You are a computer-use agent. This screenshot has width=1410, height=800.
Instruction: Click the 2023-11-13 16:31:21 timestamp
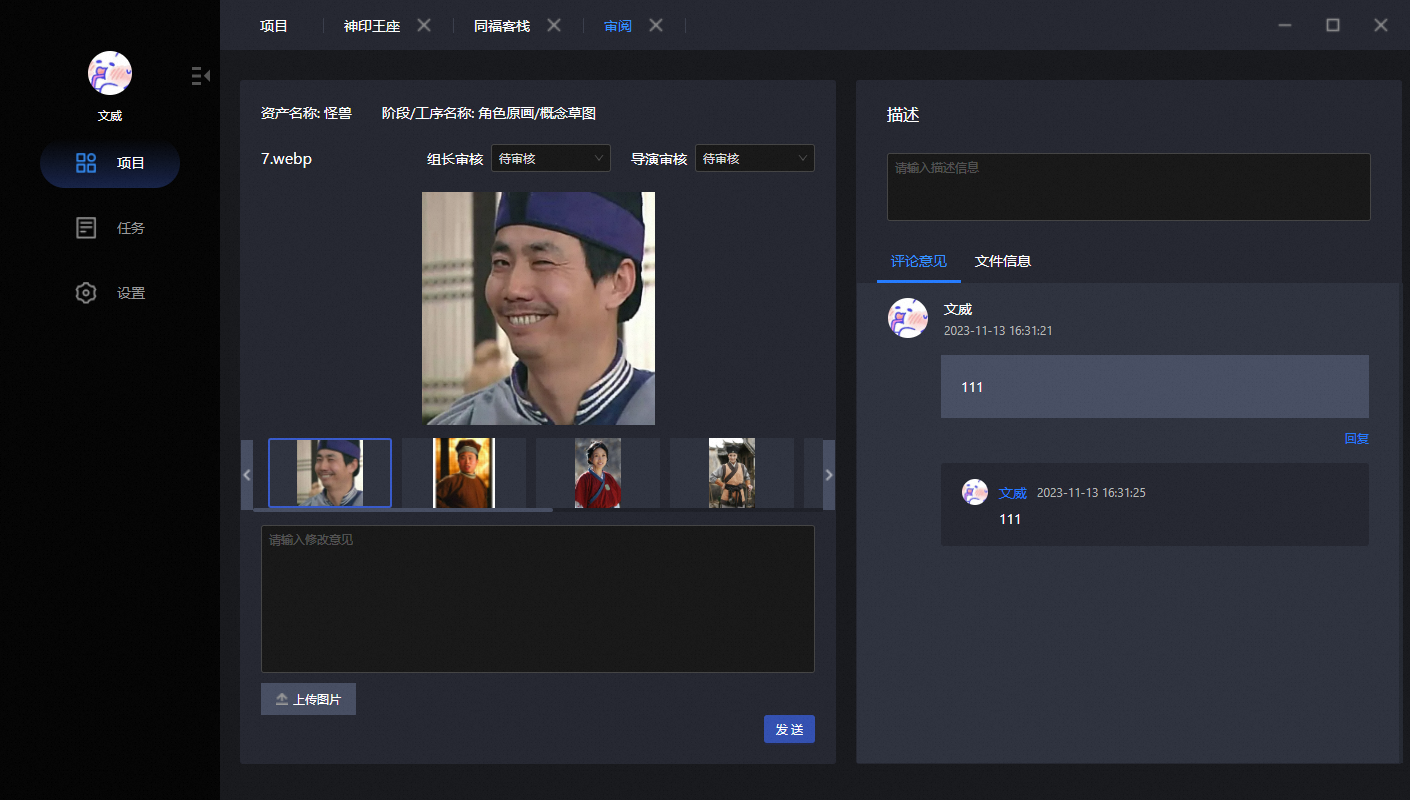tap(998, 330)
